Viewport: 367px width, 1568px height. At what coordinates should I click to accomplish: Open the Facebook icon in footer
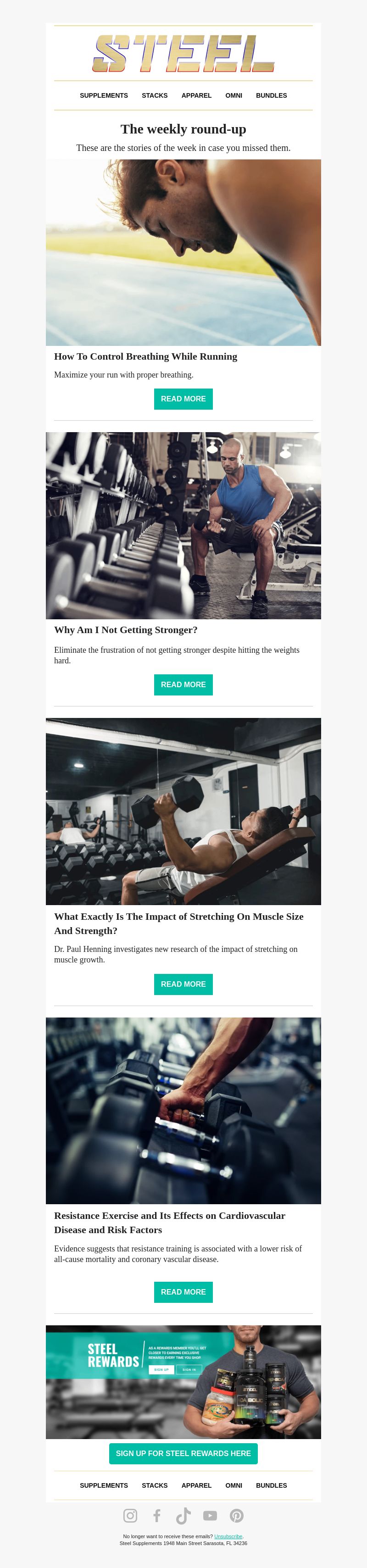pos(156,1515)
